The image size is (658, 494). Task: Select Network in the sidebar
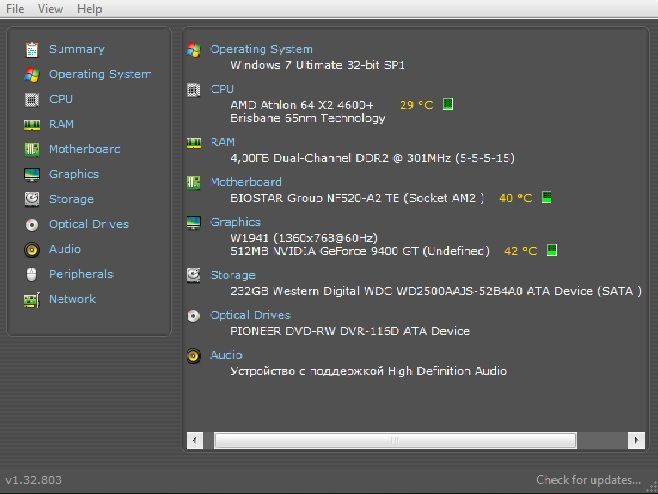pyautogui.click(x=73, y=299)
